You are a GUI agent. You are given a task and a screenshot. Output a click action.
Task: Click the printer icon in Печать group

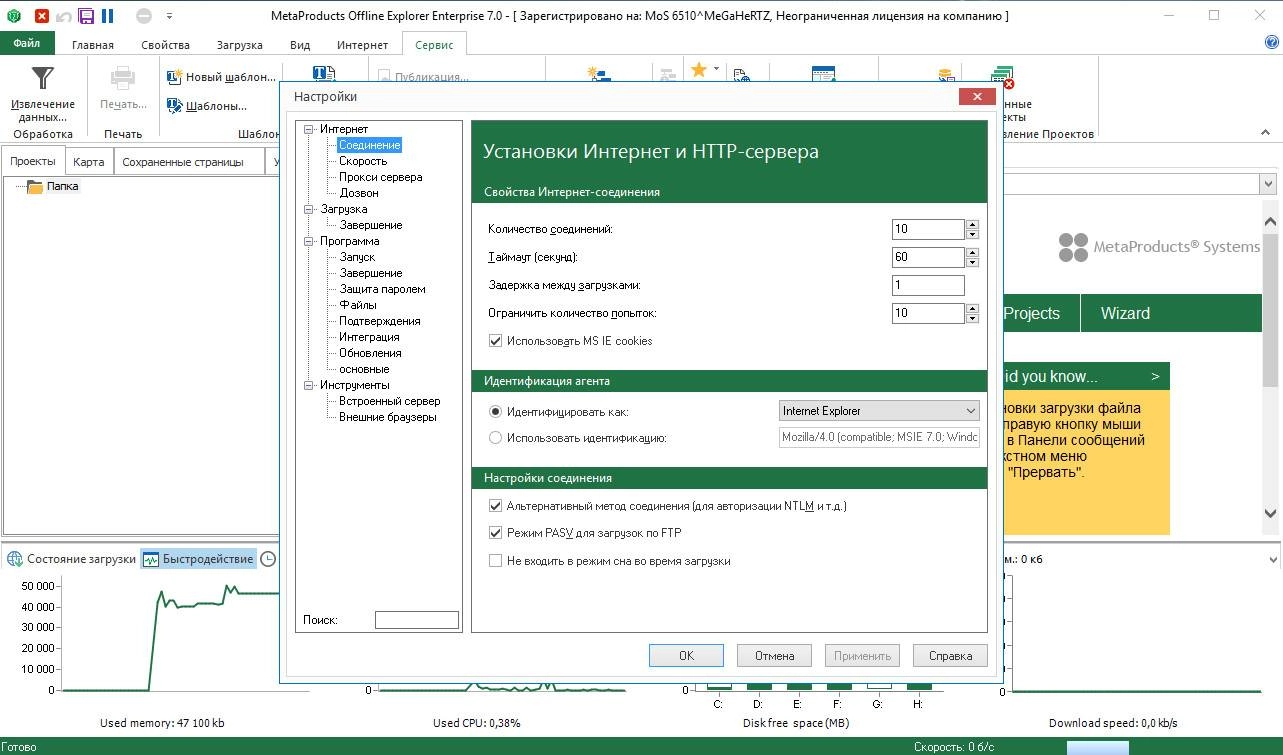(122, 78)
